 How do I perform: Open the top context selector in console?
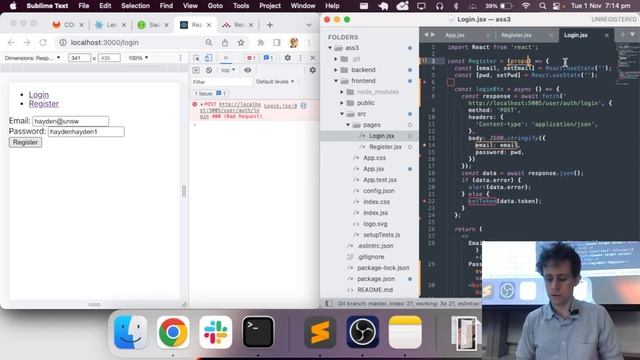(228, 70)
